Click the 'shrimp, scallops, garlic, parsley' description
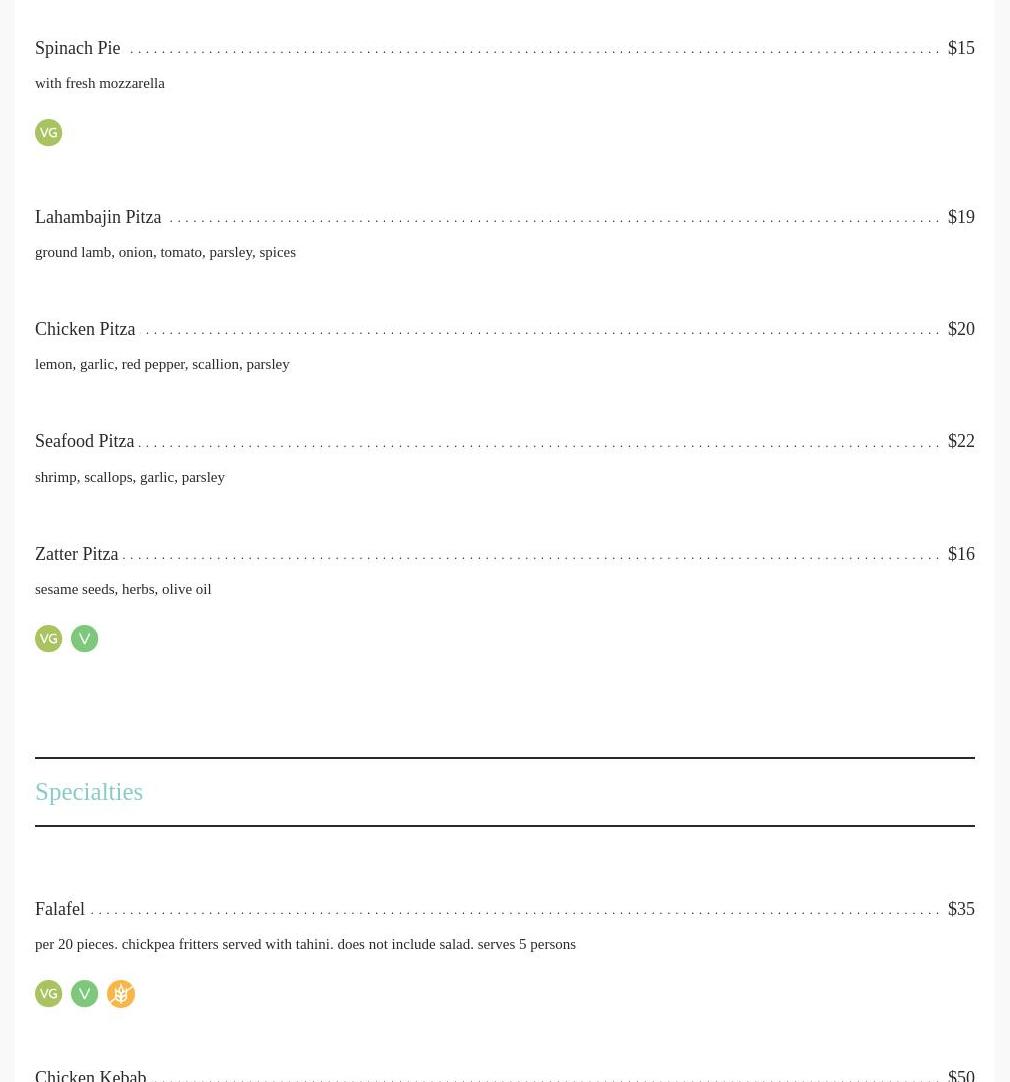Viewport: 1010px width, 1082px height. (130, 477)
